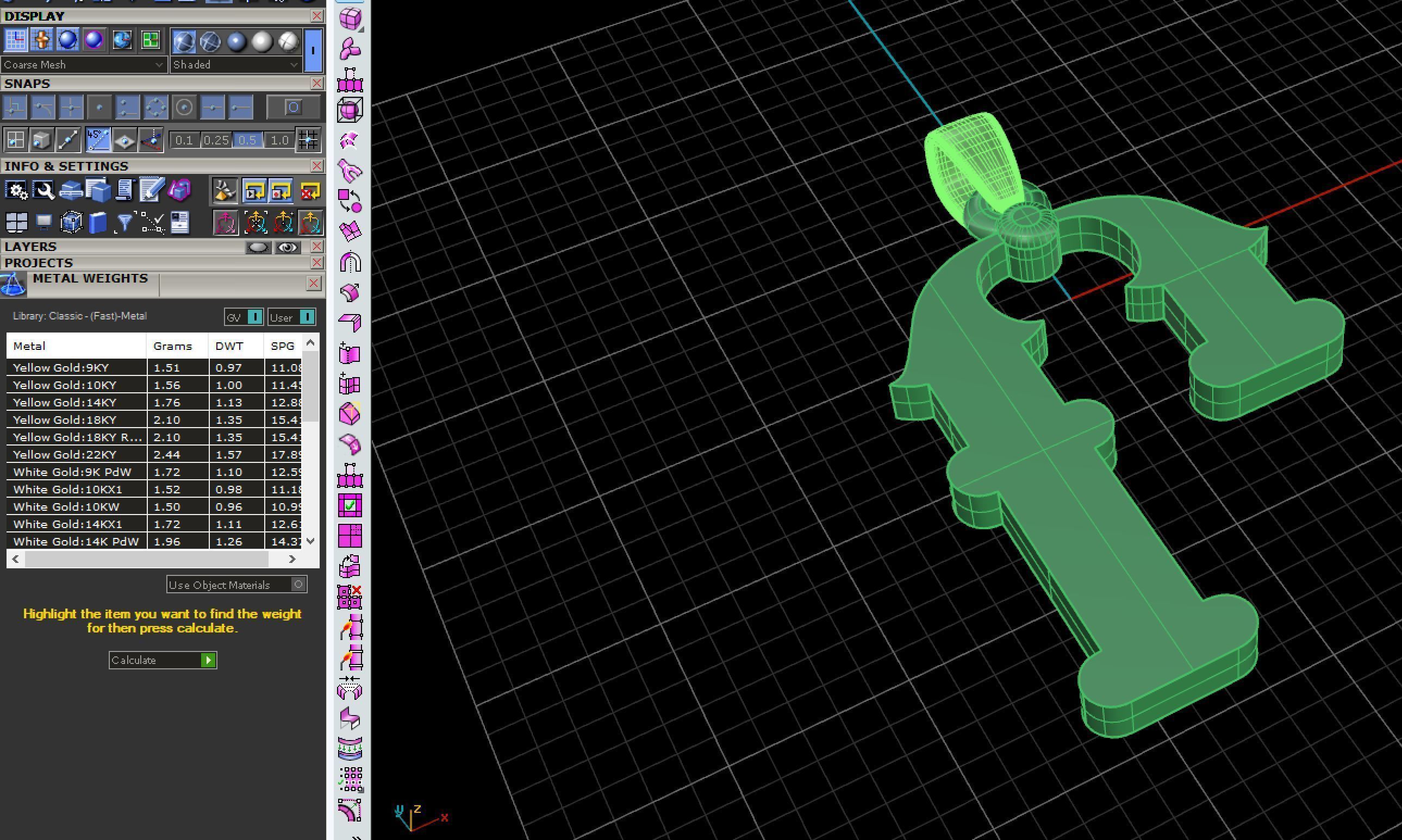Click the purple-outlined sphere icon in Display
The height and width of the screenshot is (840, 1402).
(94, 40)
